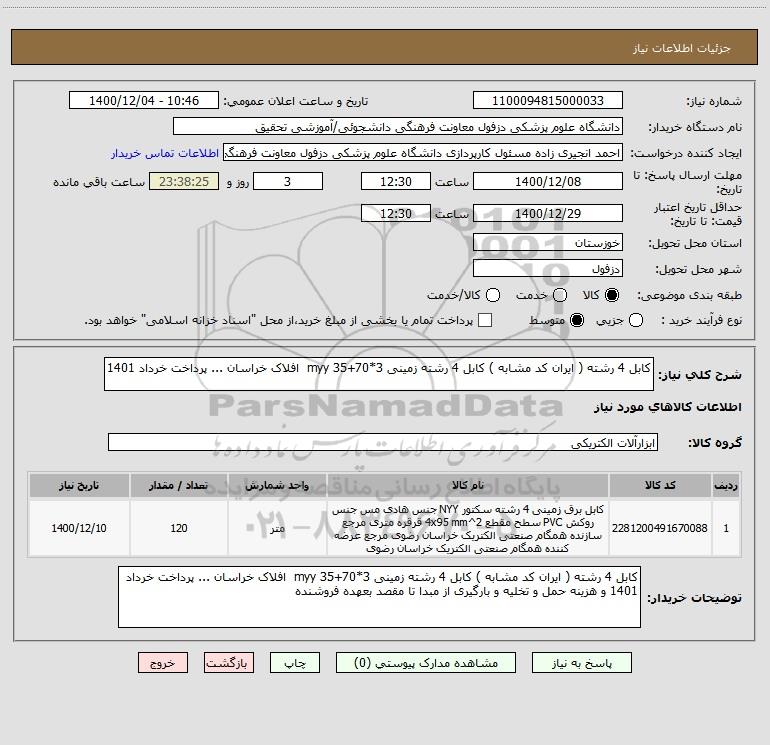770x745 pixels.
Task: Click the نام کالا column header
Action: point(468,485)
